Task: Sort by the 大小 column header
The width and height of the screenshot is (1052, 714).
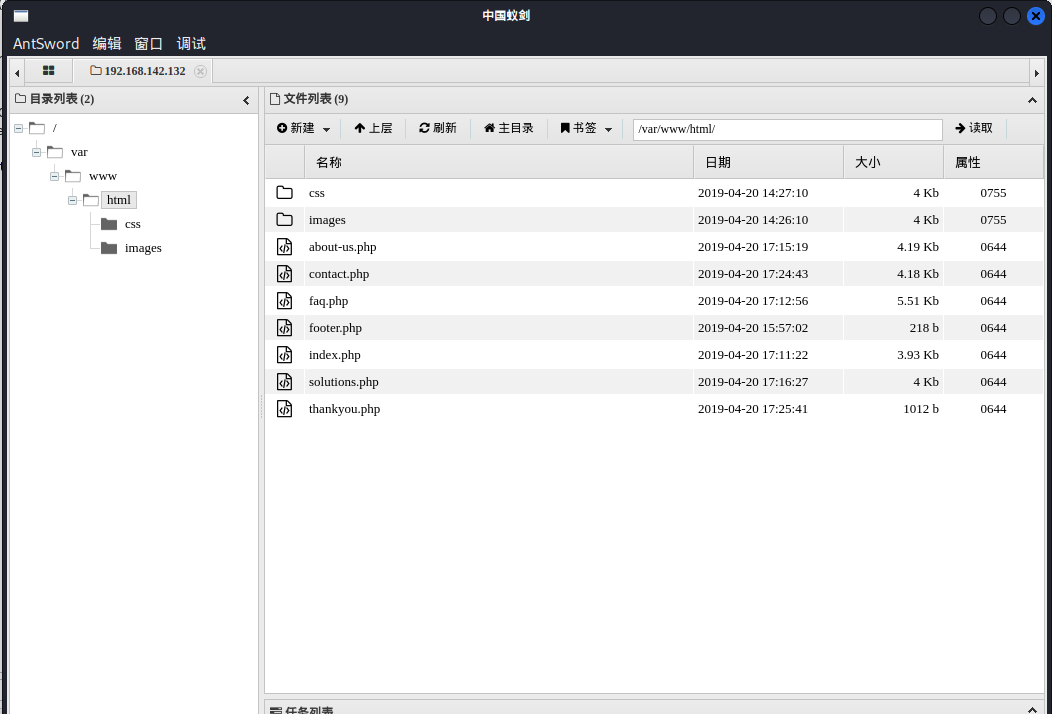Action: 893,162
